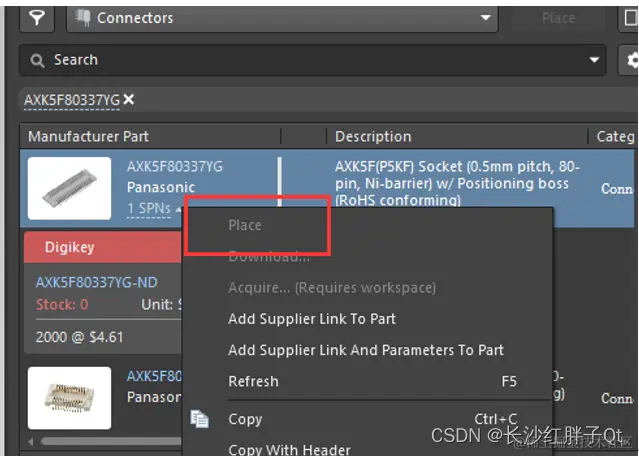Collapse the 1 SPNs supplier link
Viewport: 639px width, 456px height.
pos(149,208)
